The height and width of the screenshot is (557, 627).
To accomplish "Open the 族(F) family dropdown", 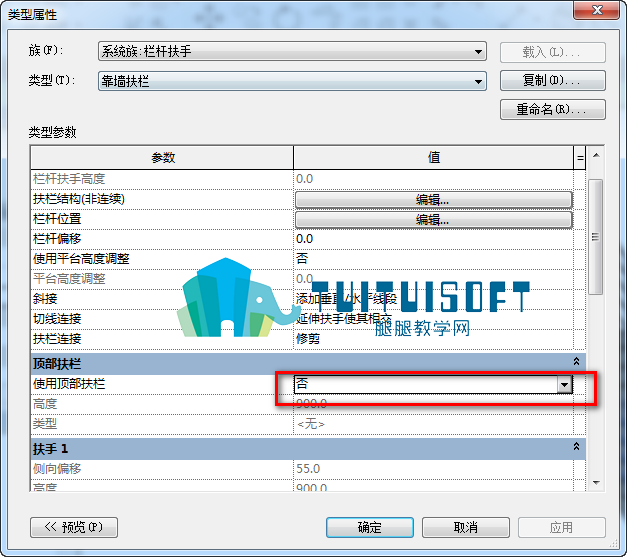I will (x=292, y=51).
